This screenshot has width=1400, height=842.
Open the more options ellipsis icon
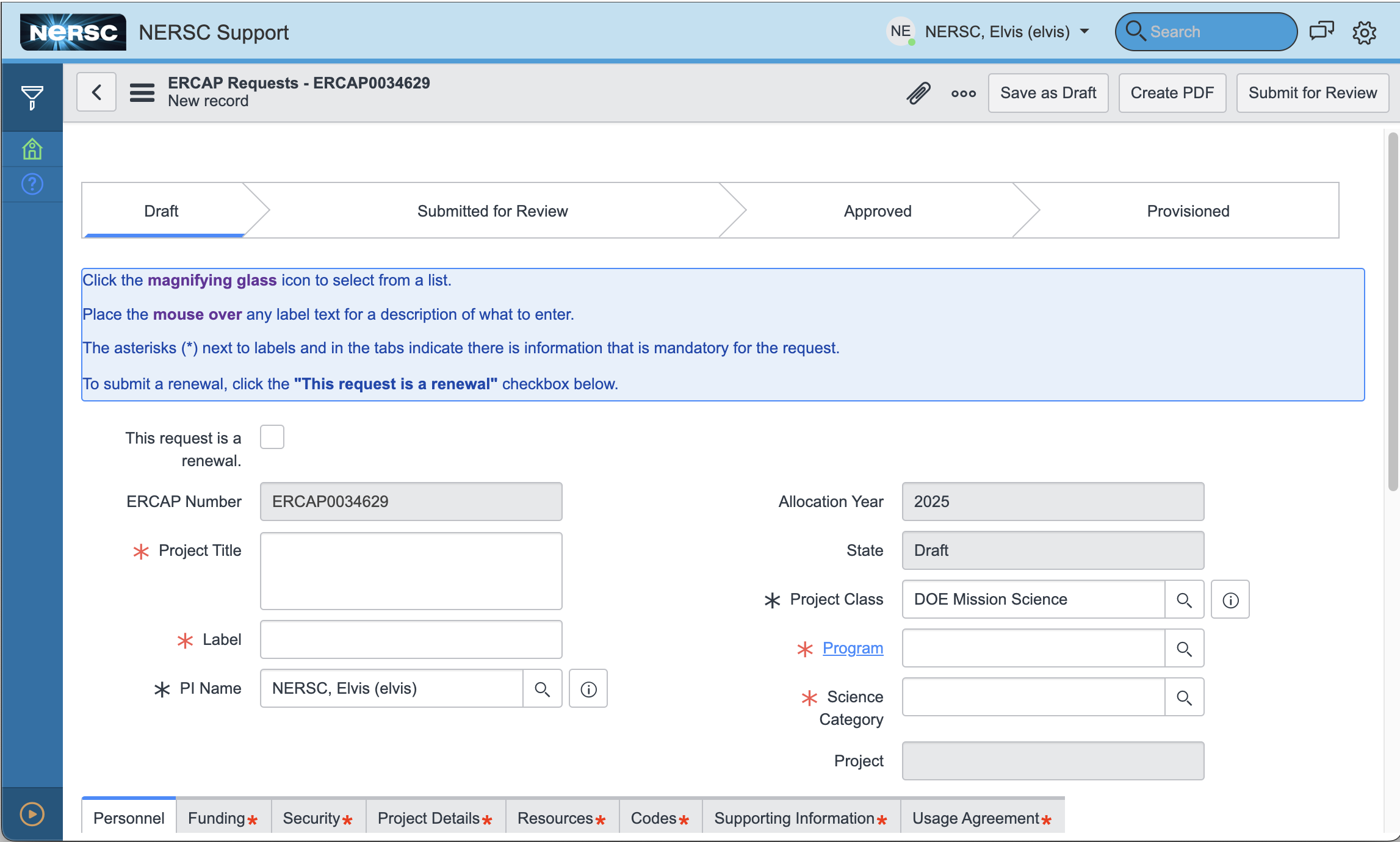(963, 93)
